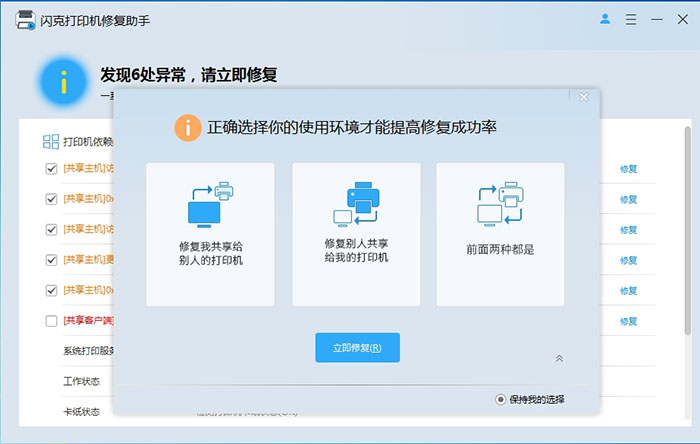Select the 修复别人共享给我的打印机 icon

(355, 202)
